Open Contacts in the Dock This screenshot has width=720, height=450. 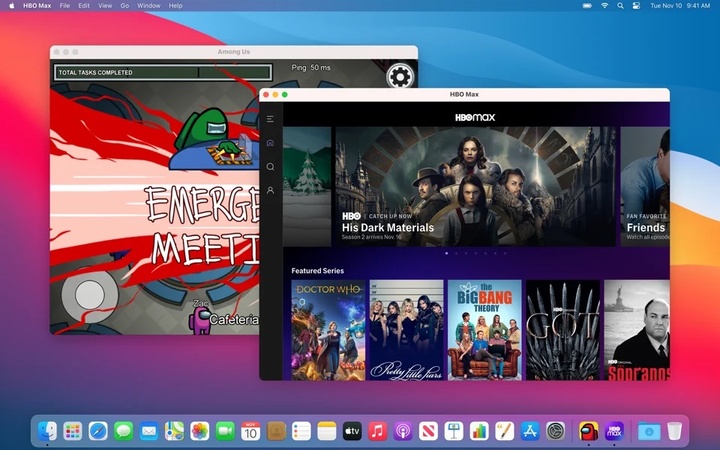coord(276,431)
